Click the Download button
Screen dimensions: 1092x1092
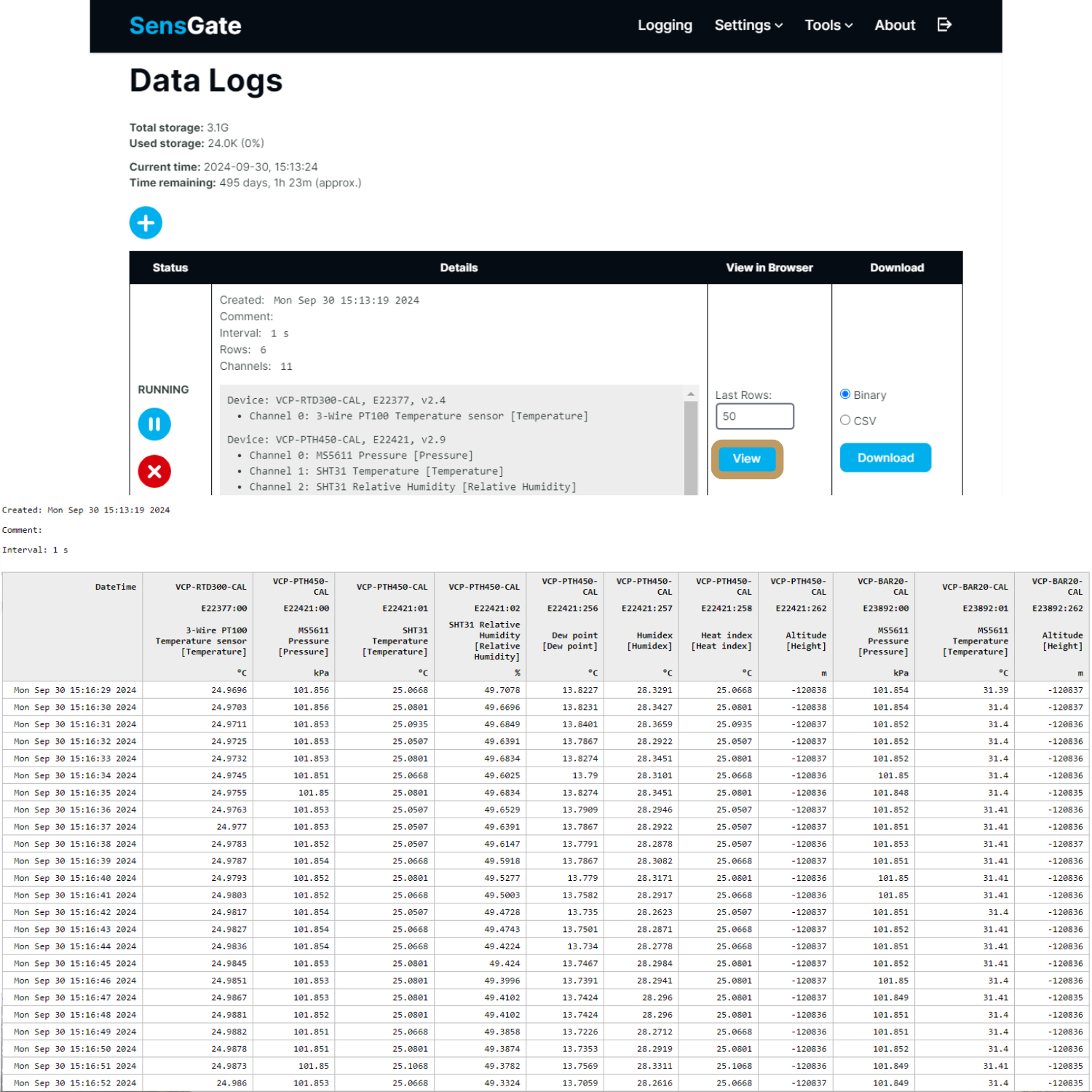885,458
